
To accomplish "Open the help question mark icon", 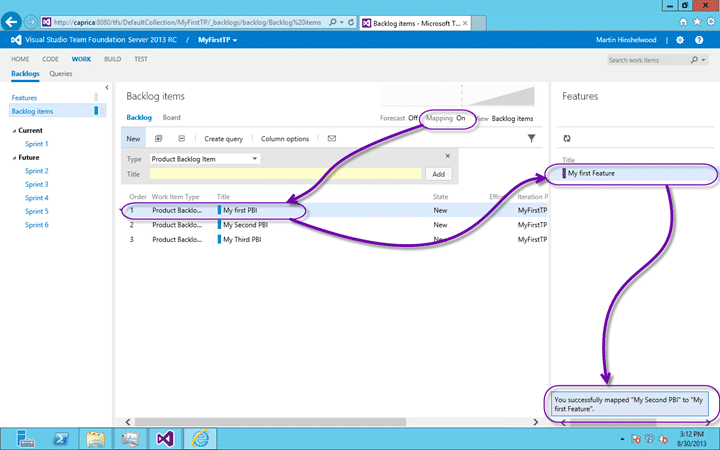I will (x=699, y=40).
